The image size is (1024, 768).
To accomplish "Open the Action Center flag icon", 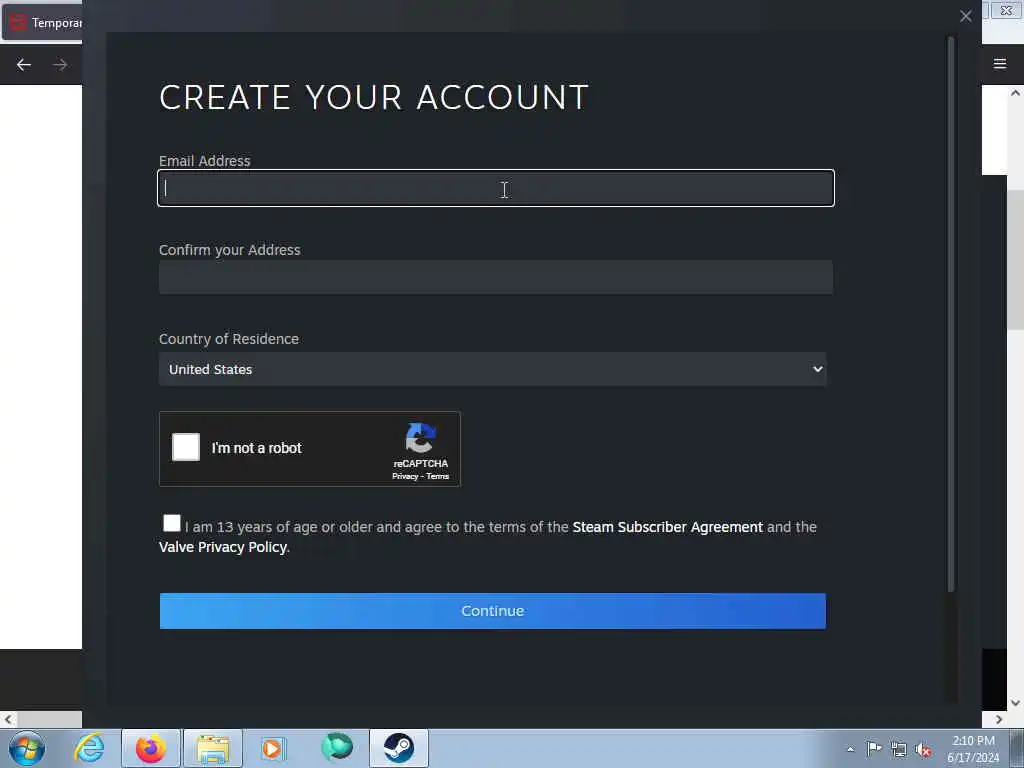I will 874,748.
